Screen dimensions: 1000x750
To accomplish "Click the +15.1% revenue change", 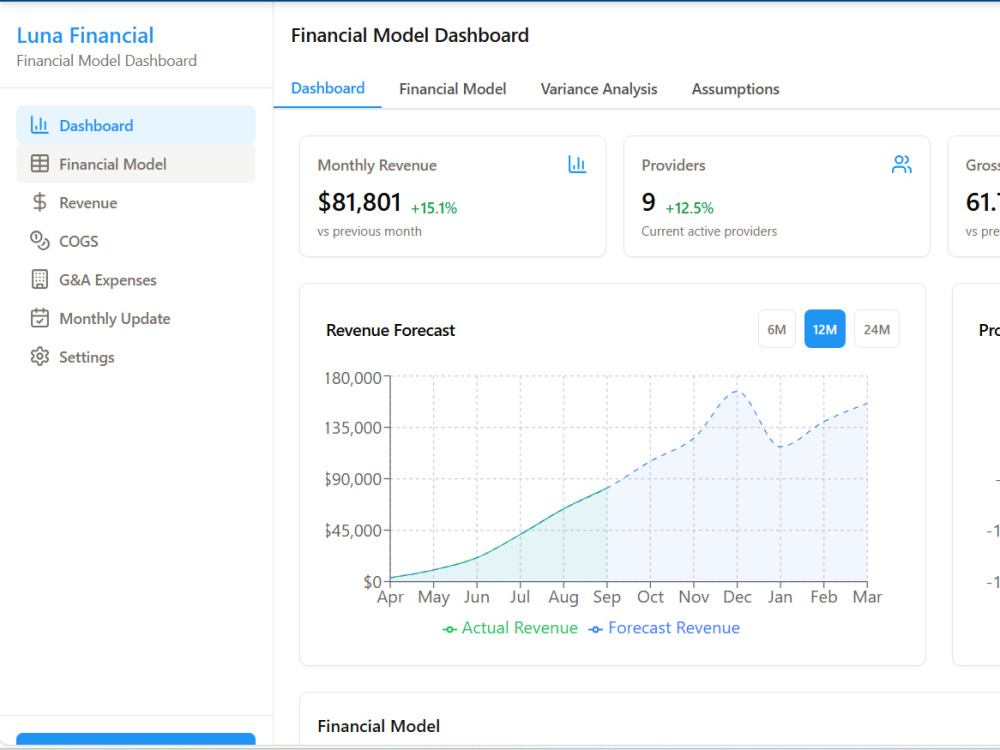I will point(434,208).
